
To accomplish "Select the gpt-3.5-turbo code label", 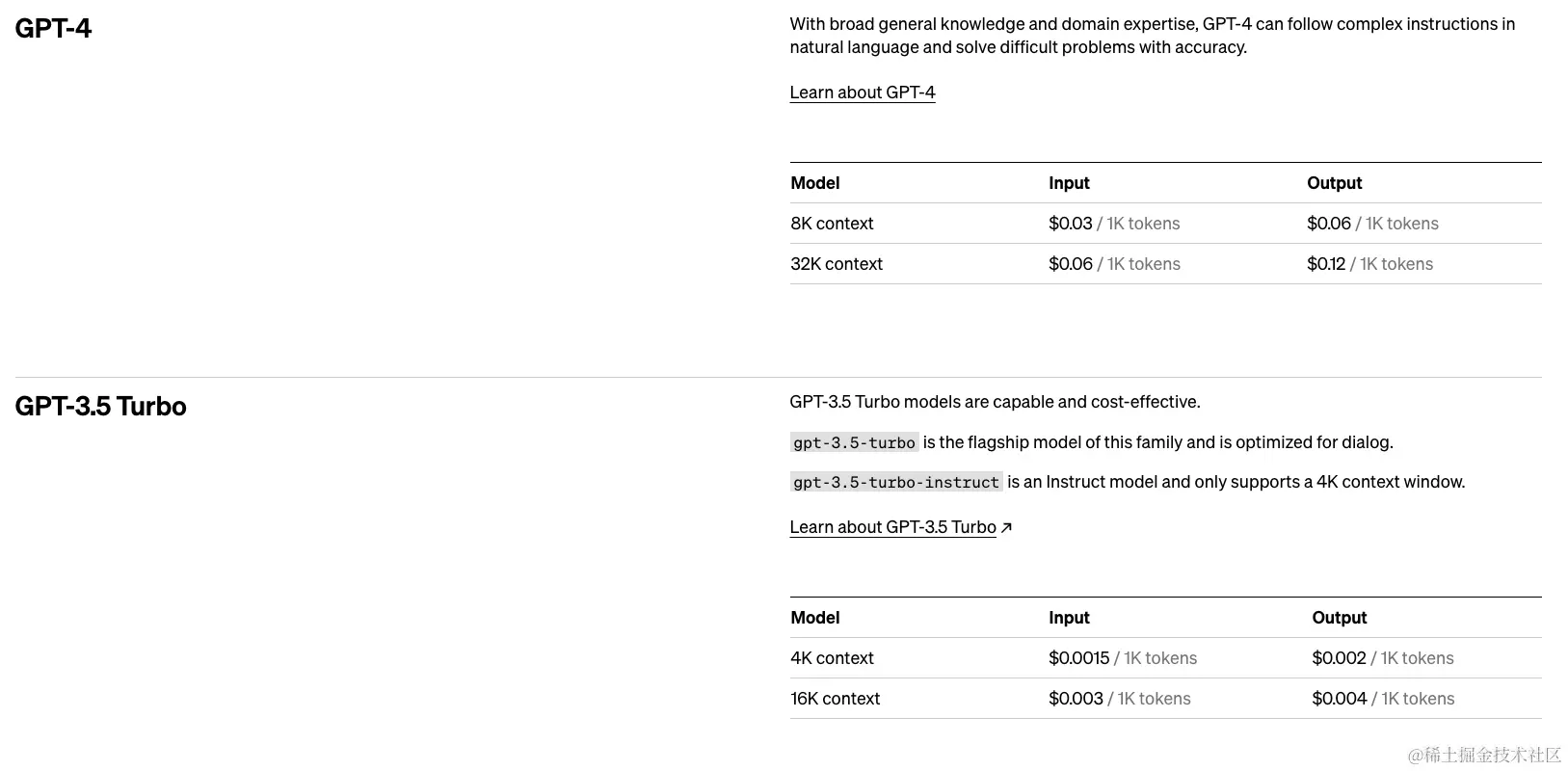I will pyautogui.click(x=855, y=442).
